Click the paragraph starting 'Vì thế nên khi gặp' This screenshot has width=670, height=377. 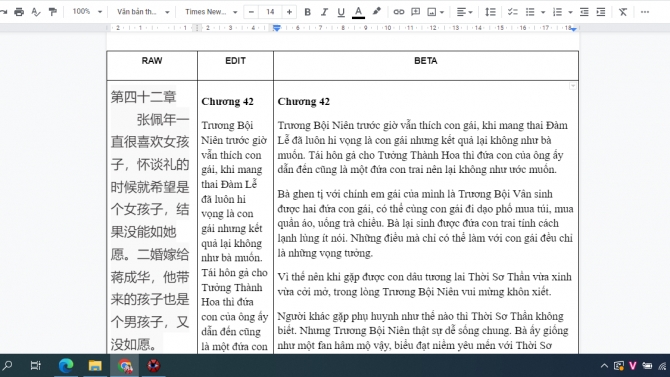[x=424, y=284]
